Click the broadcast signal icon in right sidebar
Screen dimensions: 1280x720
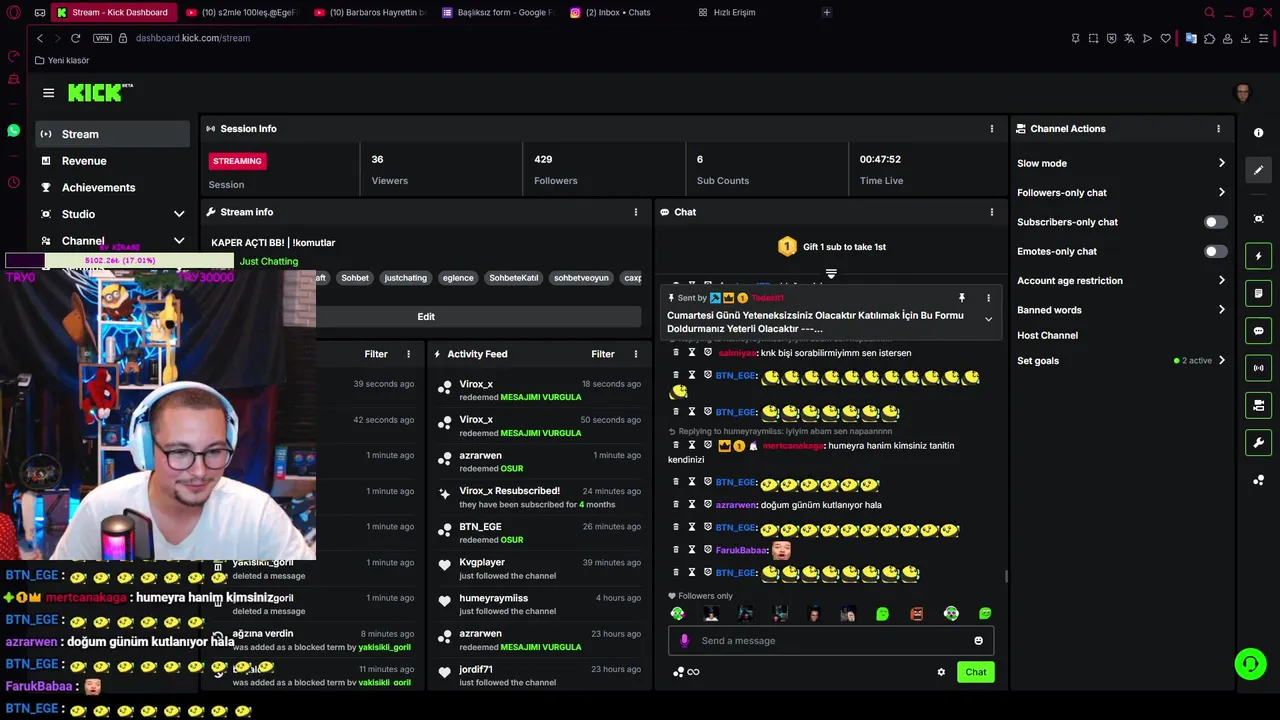1258,368
